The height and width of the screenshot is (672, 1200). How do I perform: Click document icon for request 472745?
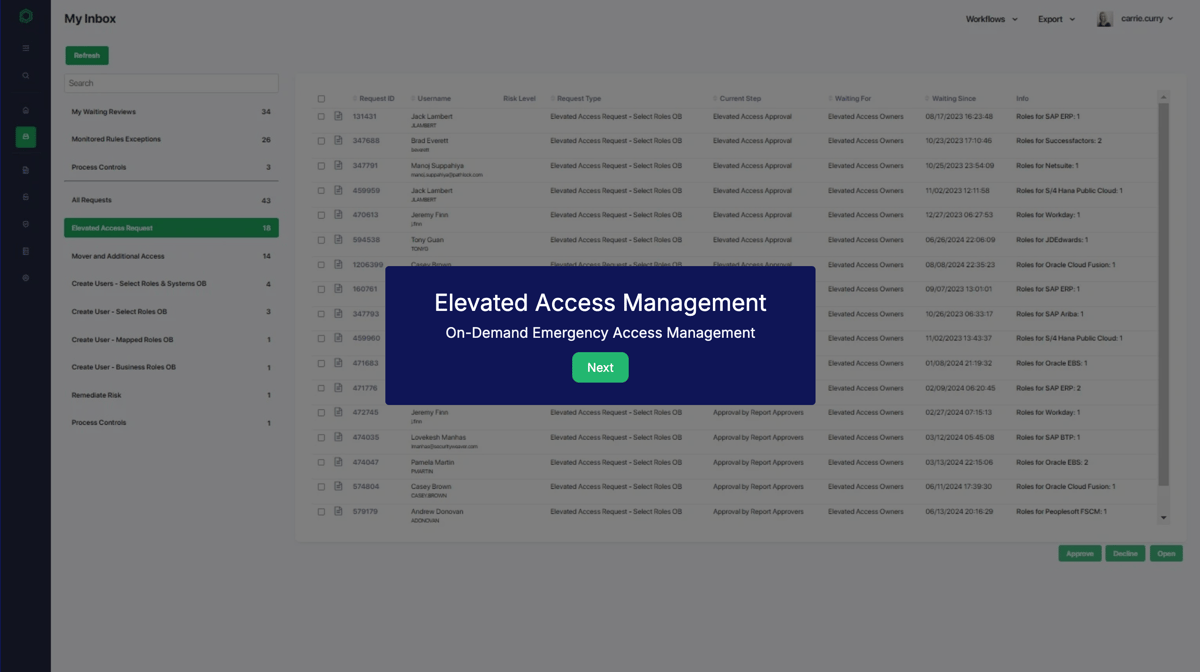(x=338, y=412)
